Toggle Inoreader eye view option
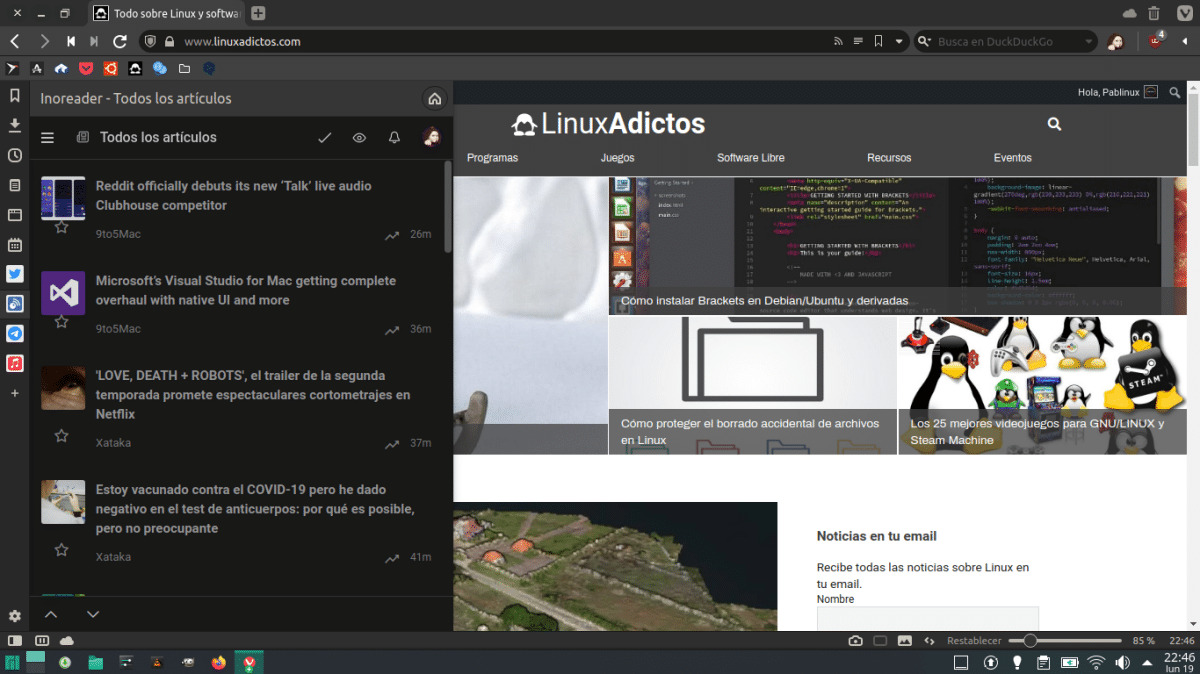Viewport: 1200px width, 674px height. pos(359,138)
